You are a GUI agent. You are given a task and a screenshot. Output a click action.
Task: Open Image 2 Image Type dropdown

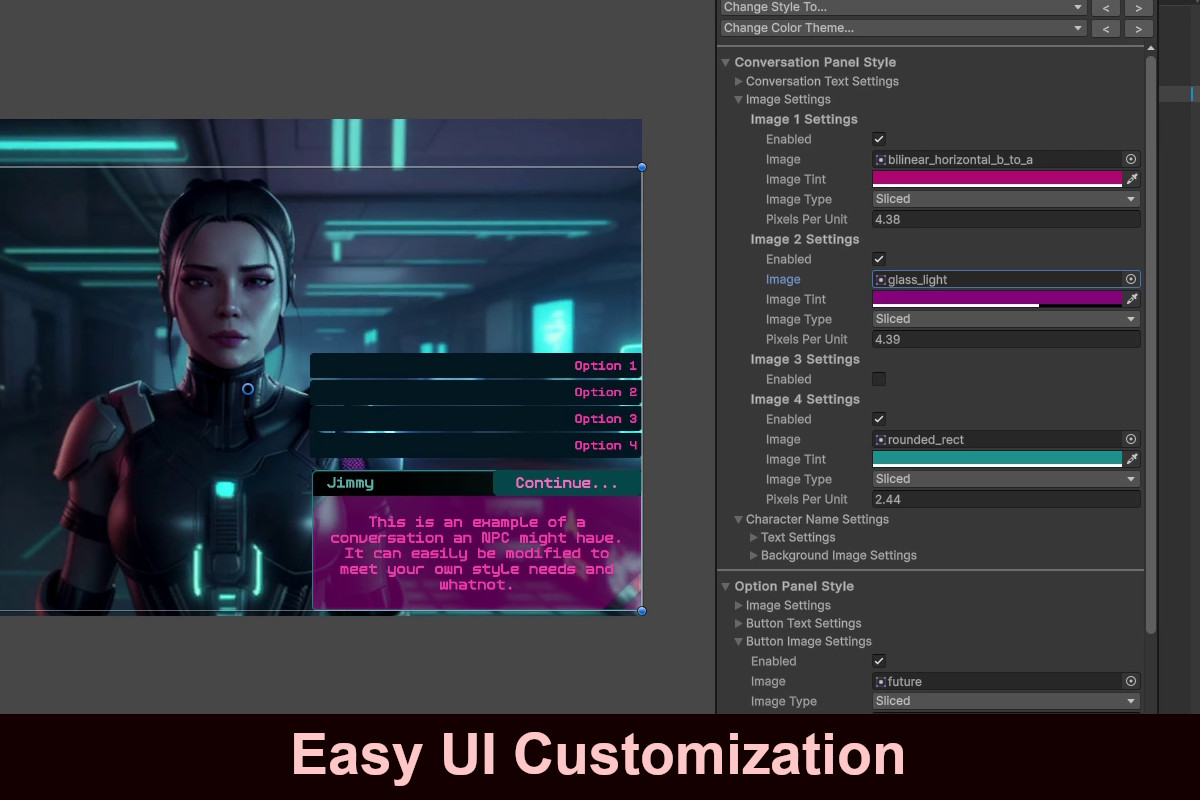1006,319
